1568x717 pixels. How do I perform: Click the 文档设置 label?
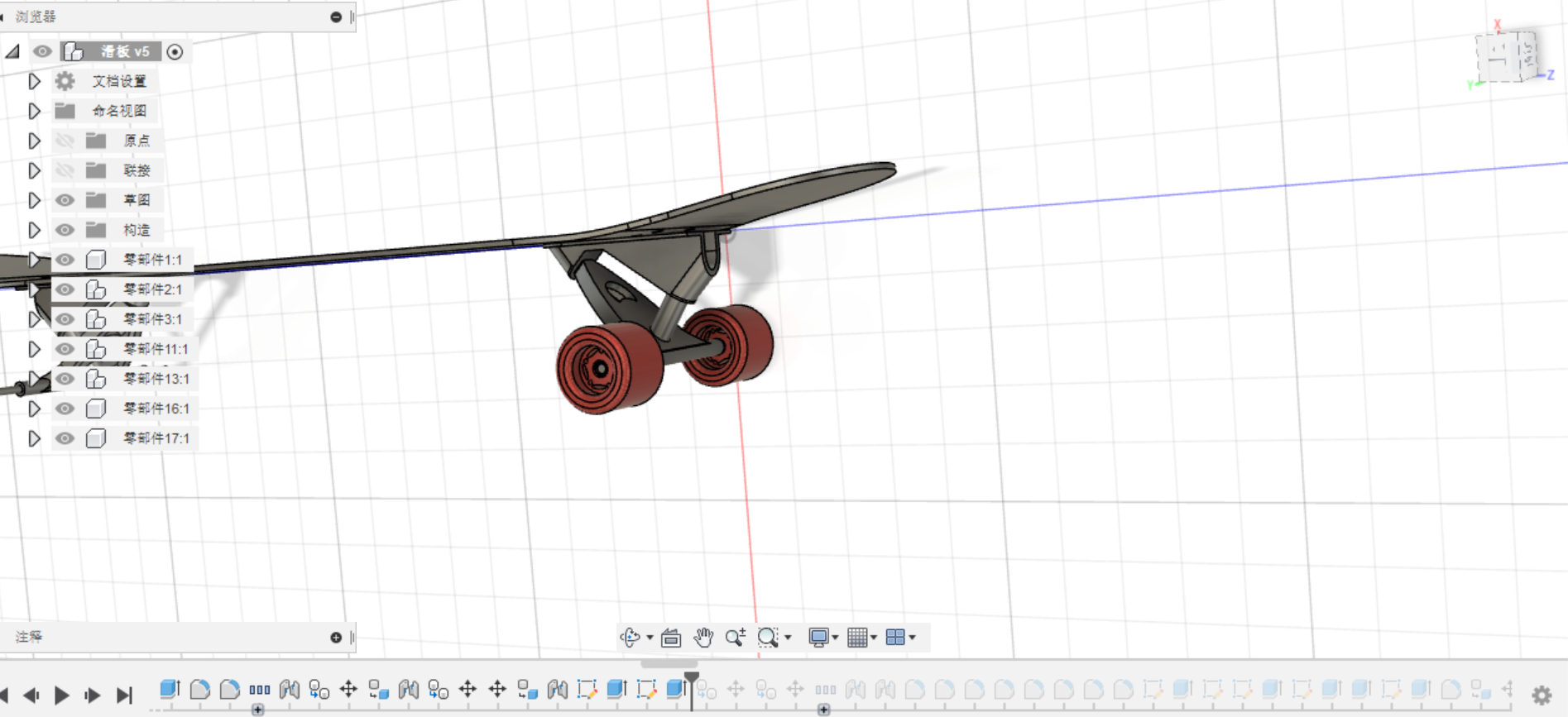pyautogui.click(x=119, y=81)
